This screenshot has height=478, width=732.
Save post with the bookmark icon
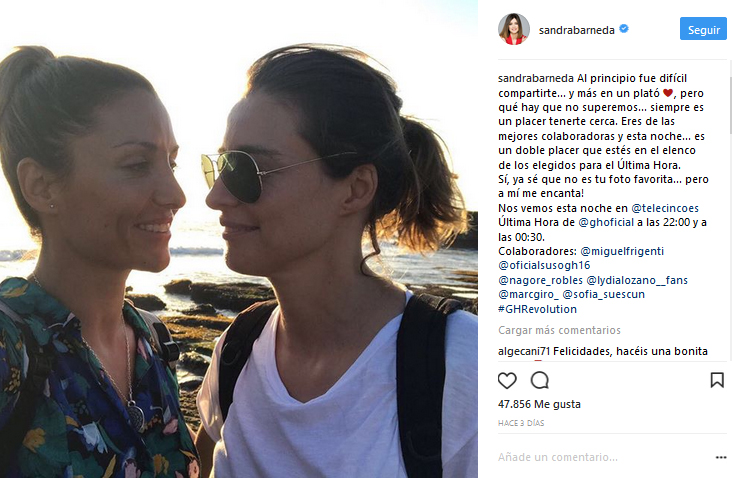point(717,380)
